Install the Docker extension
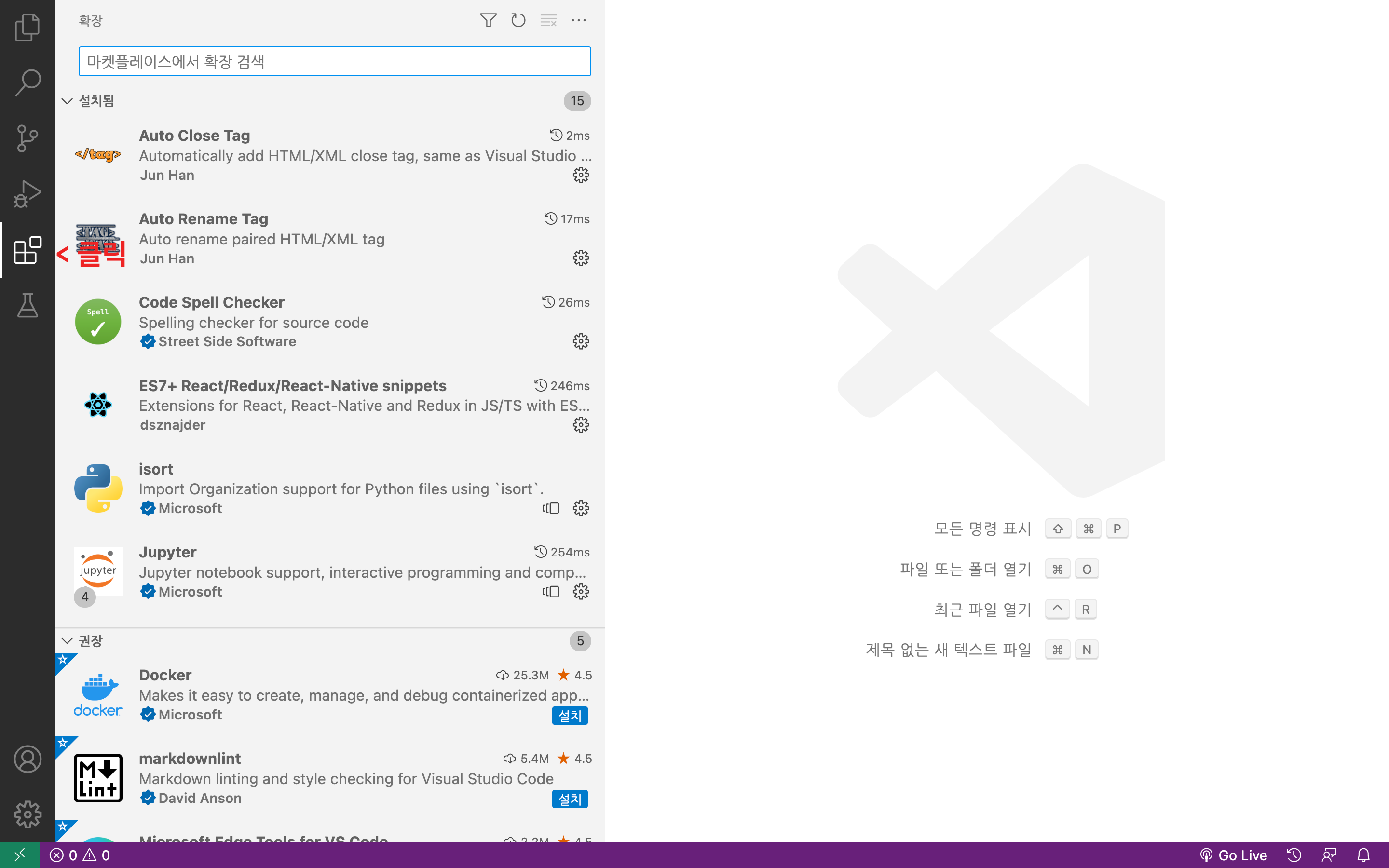Image resolution: width=1389 pixels, height=868 pixels. (x=570, y=716)
